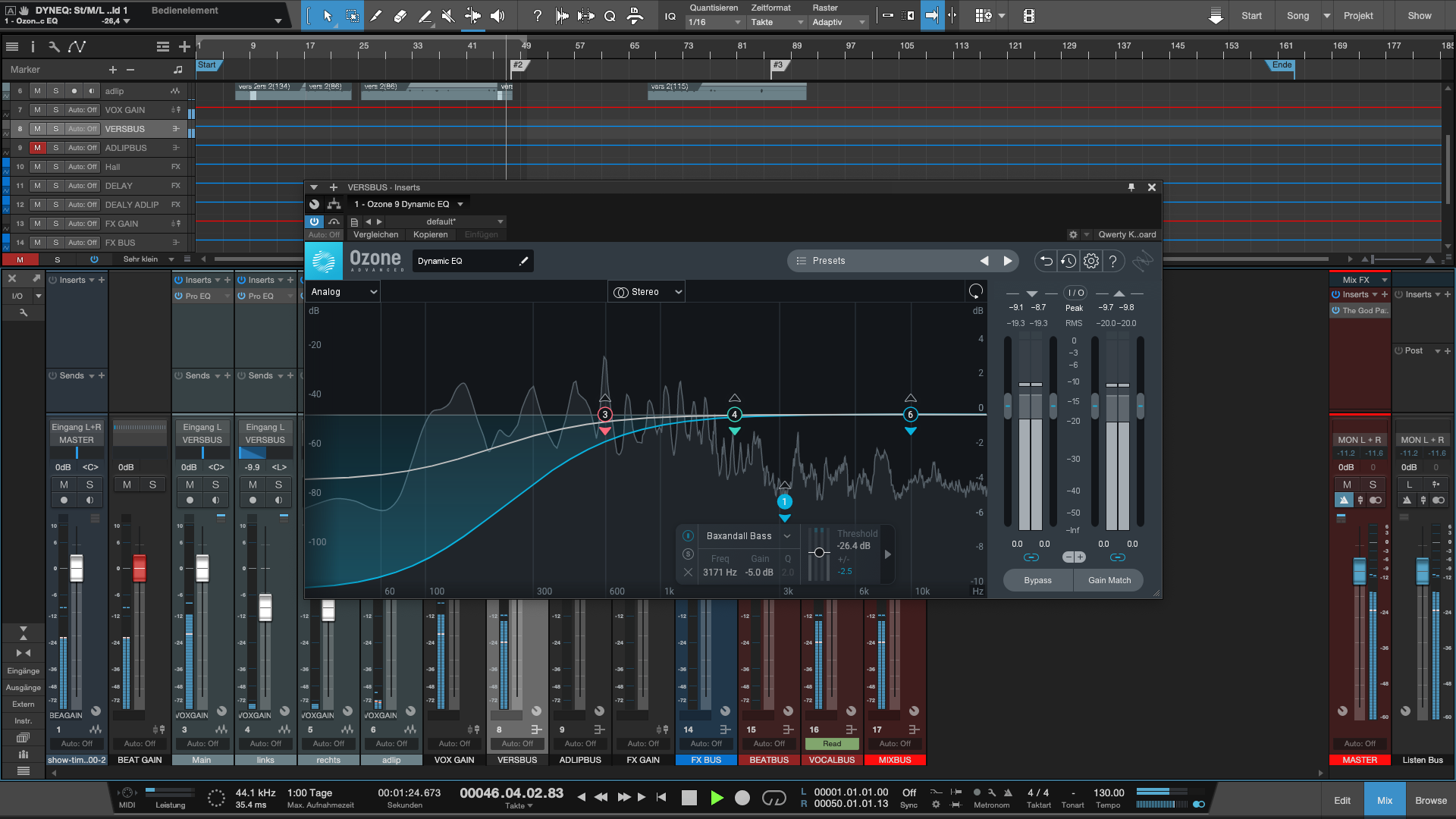
Task: Open the Analog mode dropdown
Action: (x=343, y=292)
